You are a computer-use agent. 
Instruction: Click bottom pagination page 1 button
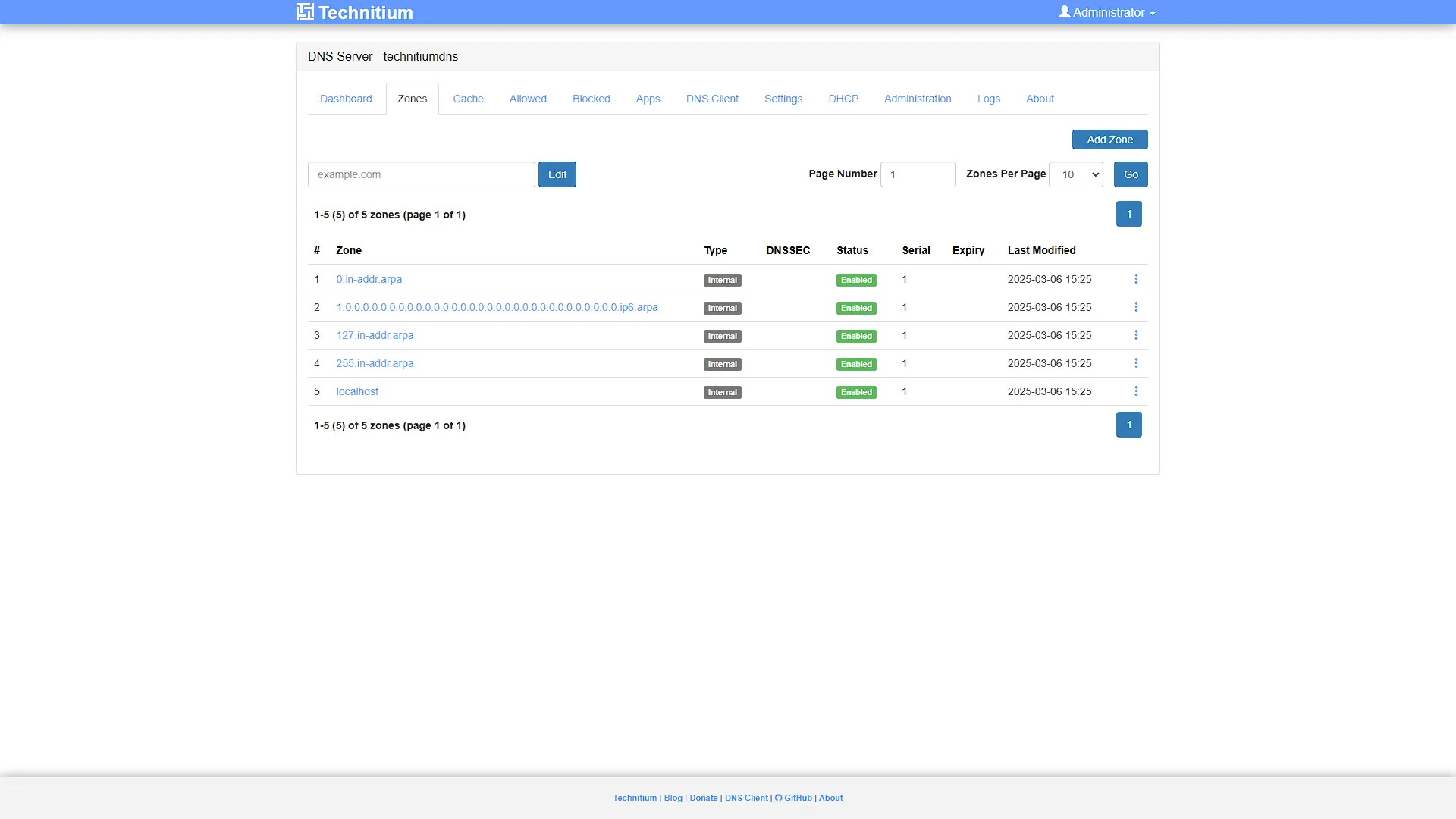[1129, 425]
